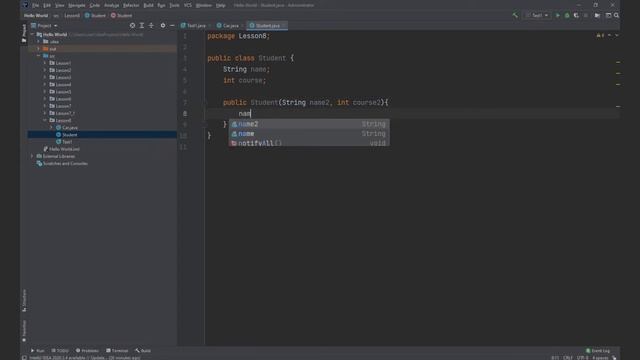Open the Event Log
This screenshot has width=640, height=360.
point(598,351)
